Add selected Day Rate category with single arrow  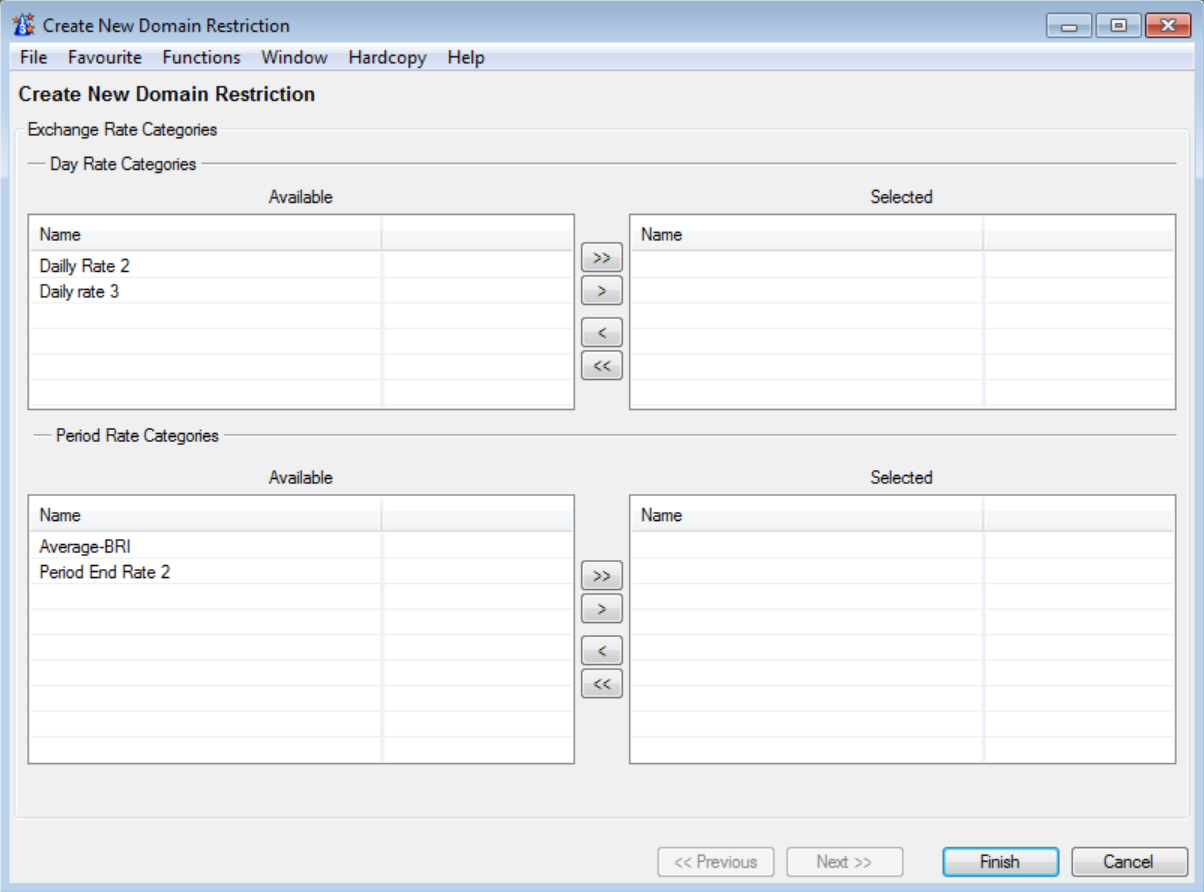pos(601,291)
